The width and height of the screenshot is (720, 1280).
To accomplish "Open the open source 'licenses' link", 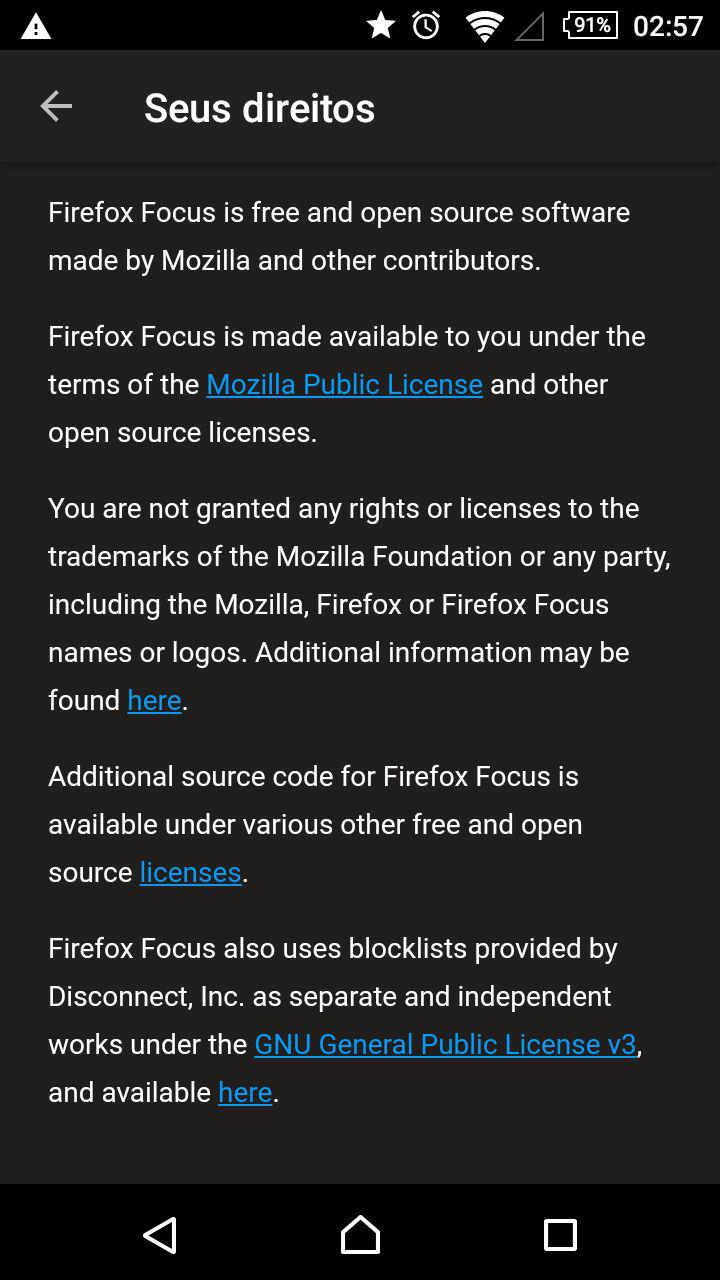I will 190,873.
